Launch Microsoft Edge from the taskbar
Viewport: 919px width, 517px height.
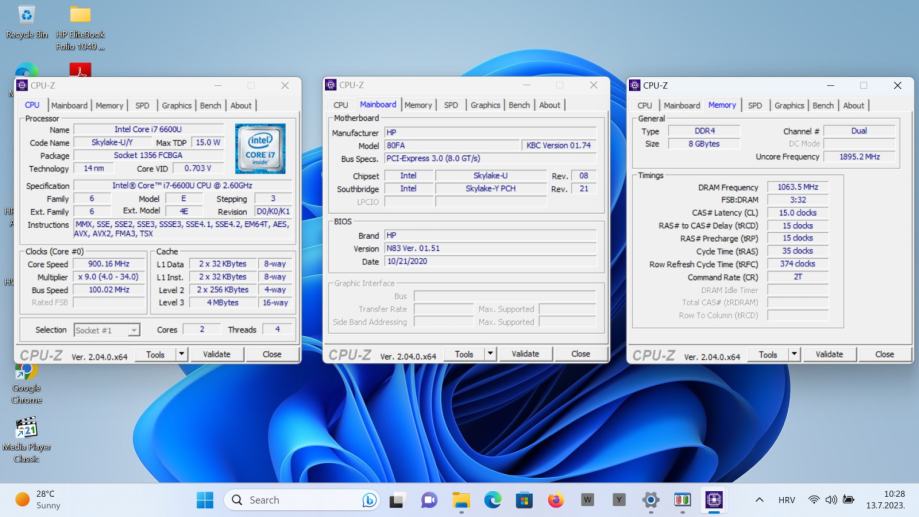pyautogui.click(x=493, y=500)
